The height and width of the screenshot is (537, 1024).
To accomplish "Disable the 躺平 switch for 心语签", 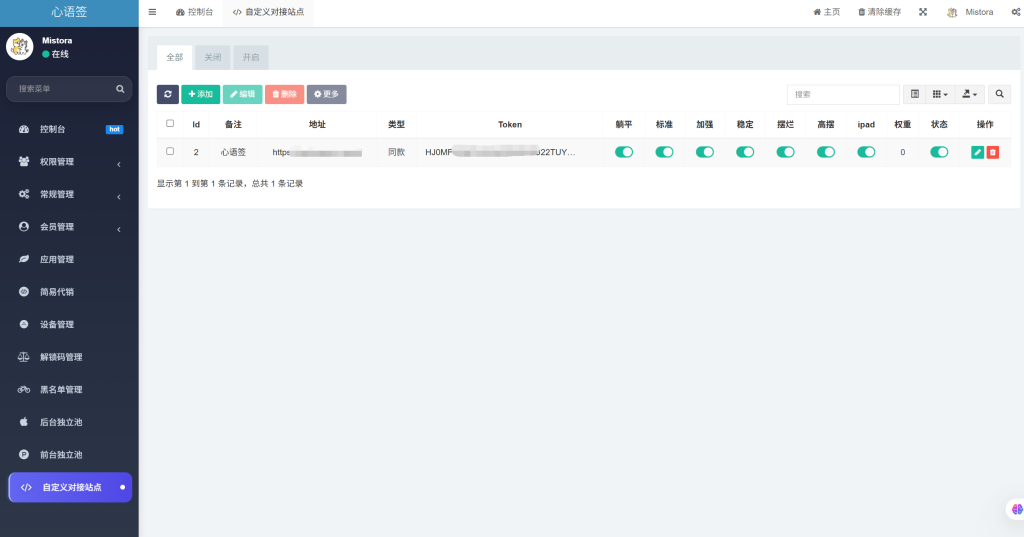I will (x=624, y=152).
